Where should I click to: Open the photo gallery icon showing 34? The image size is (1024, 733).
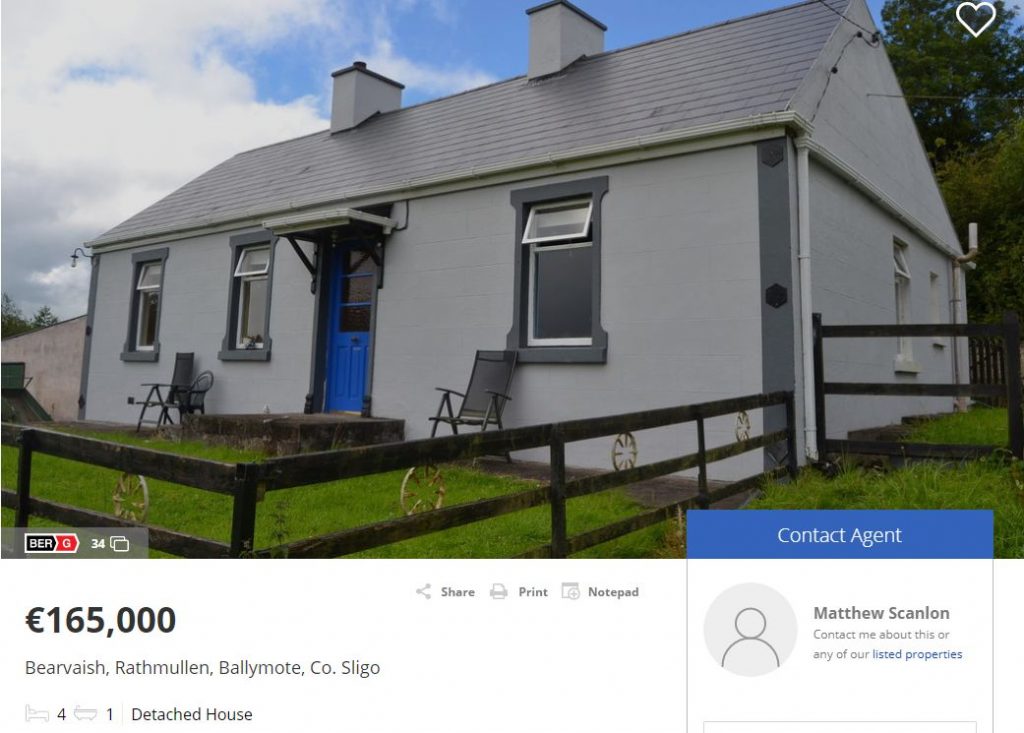(x=120, y=544)
